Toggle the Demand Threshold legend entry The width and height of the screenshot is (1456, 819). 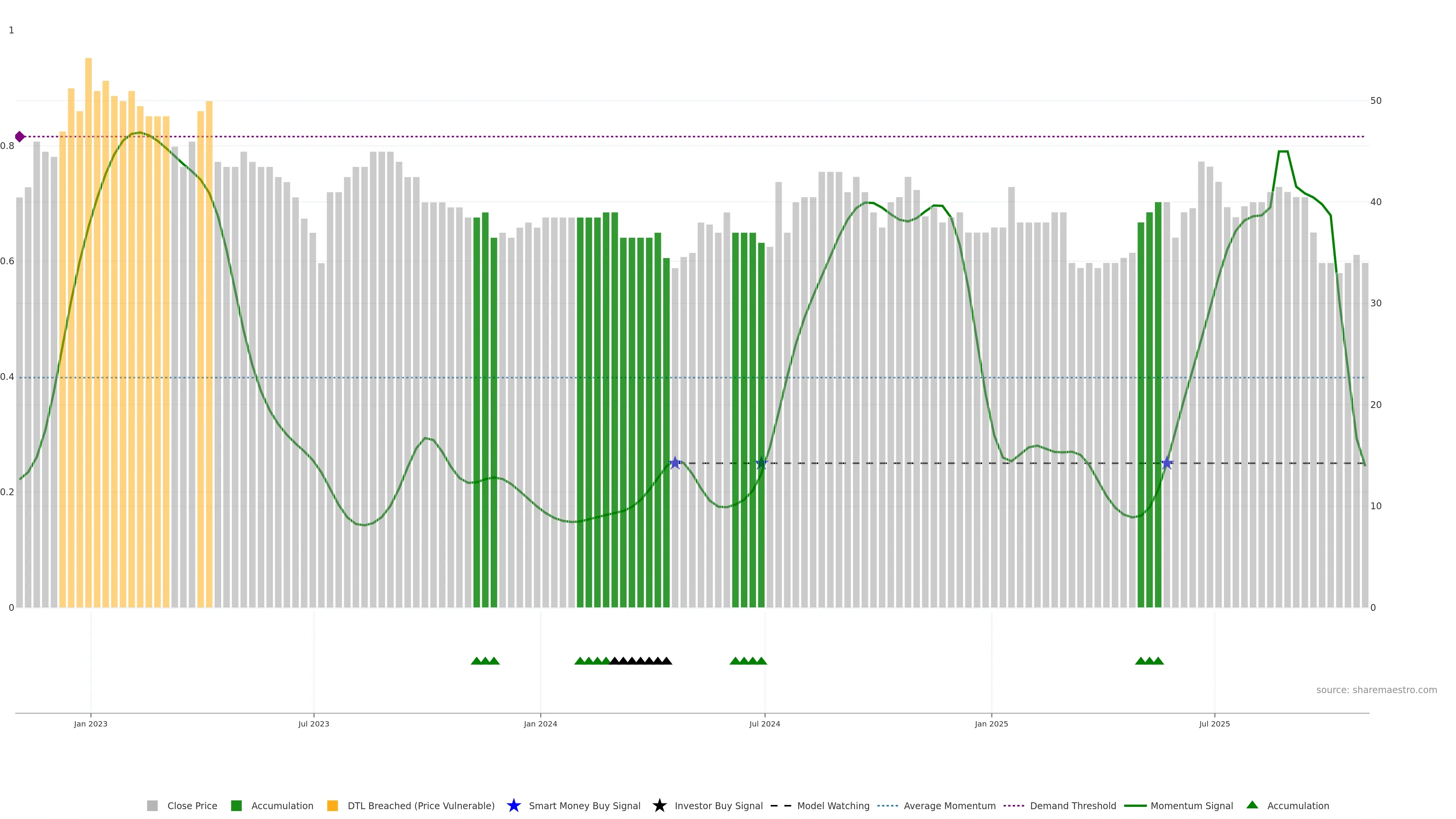pyautogui.click(x=1072, y=806)
